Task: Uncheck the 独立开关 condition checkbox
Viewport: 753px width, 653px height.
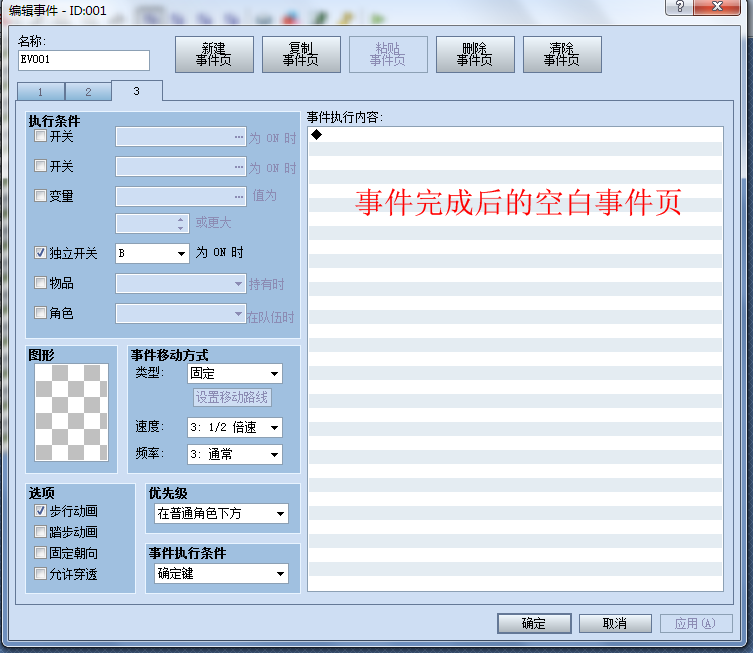Action: (x=40, y=253)
